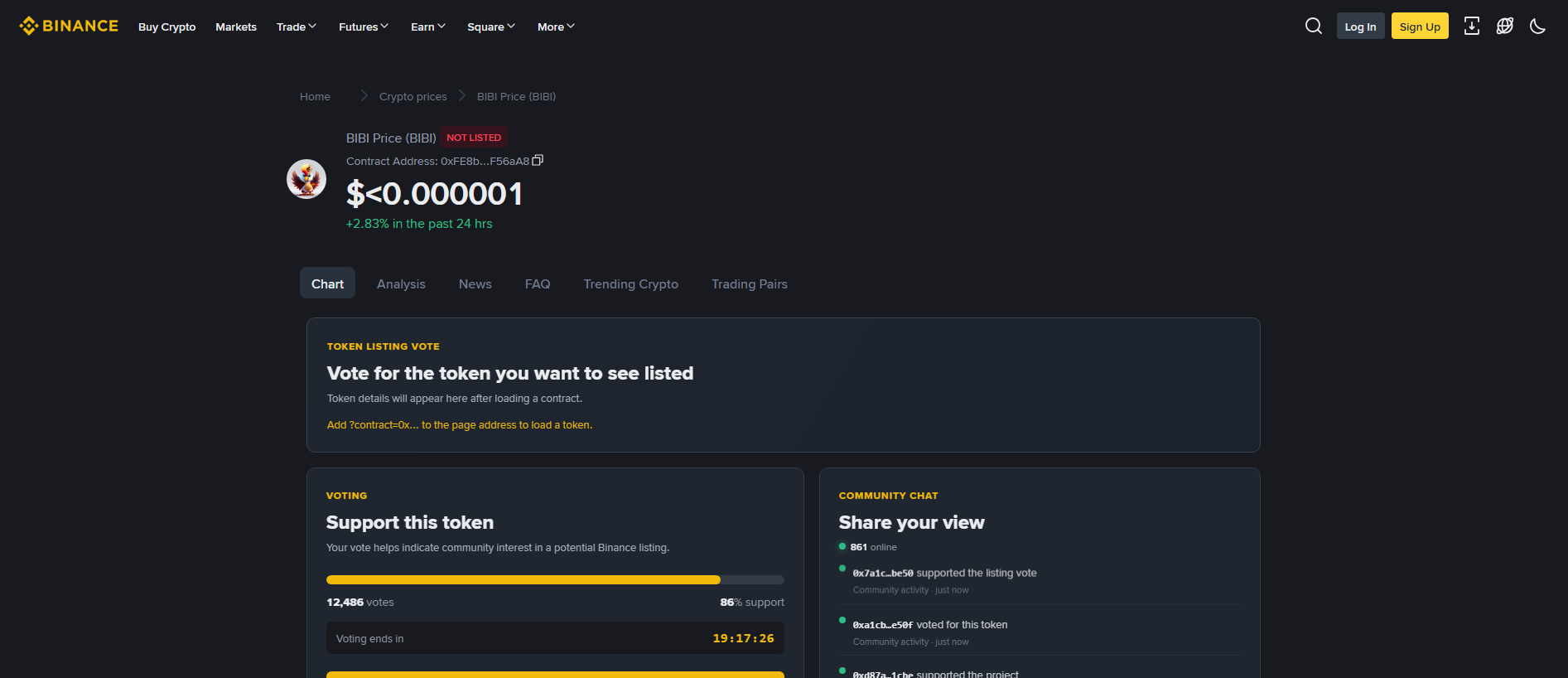The height and width of the screenshot is (678, 1568).
Task: Click the 861 online indicator
Action: pyautogui.click(x=868, y=547)
